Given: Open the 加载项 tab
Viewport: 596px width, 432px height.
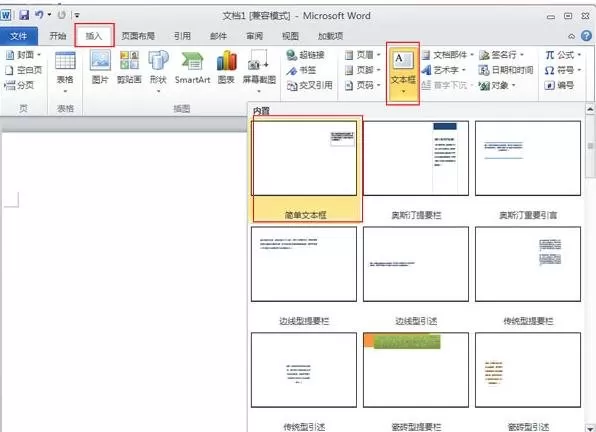Looking at the screenshot, I should click(x=330, y=36).
